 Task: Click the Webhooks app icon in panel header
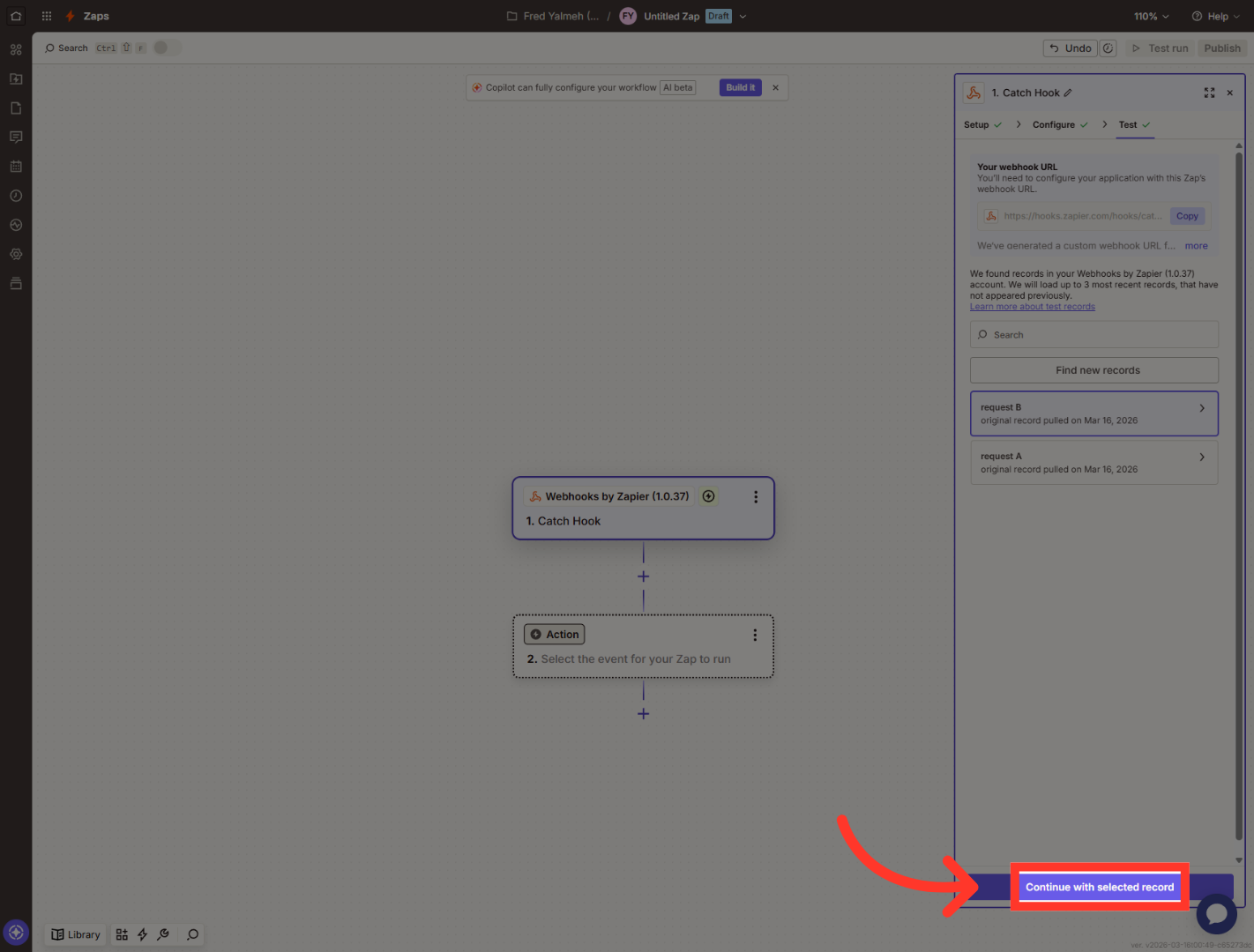click(974, 93)
